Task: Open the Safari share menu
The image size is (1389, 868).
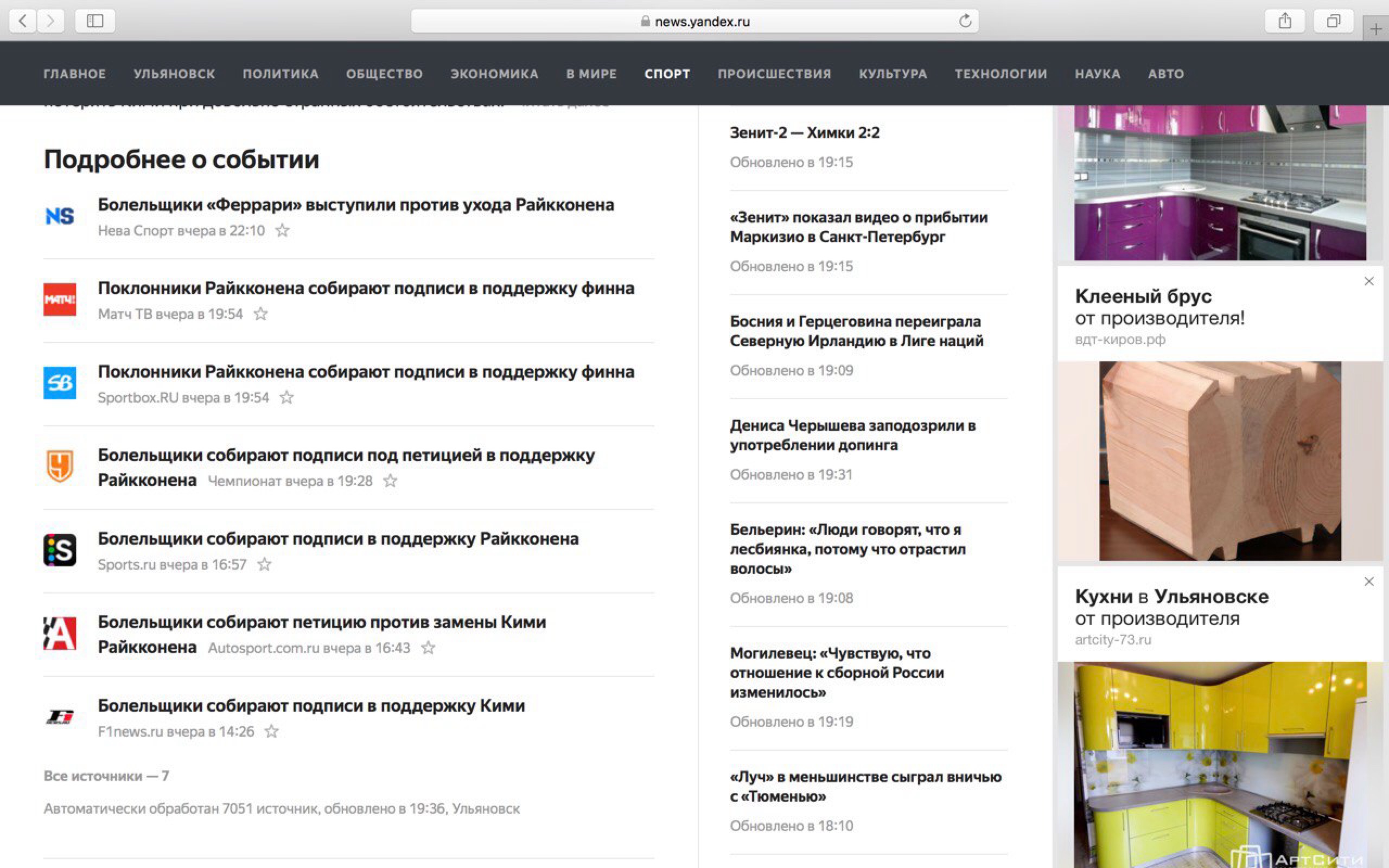Action: point(1285,21)
